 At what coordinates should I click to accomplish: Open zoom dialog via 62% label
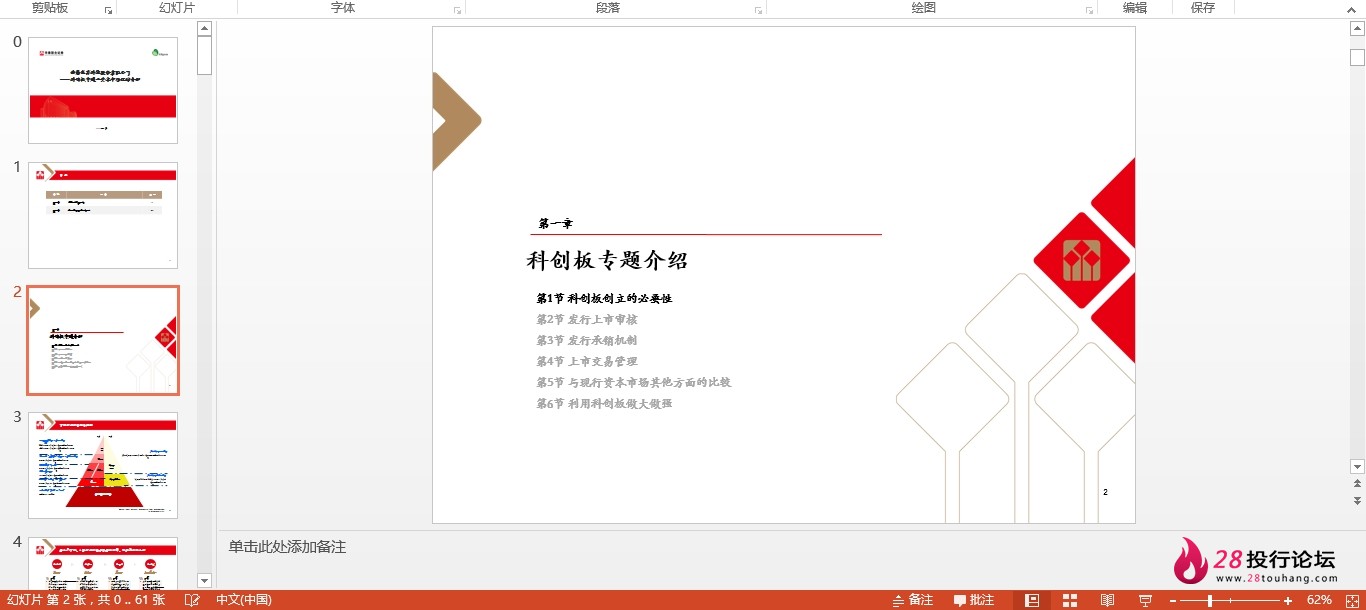[x=1319, y=600]
